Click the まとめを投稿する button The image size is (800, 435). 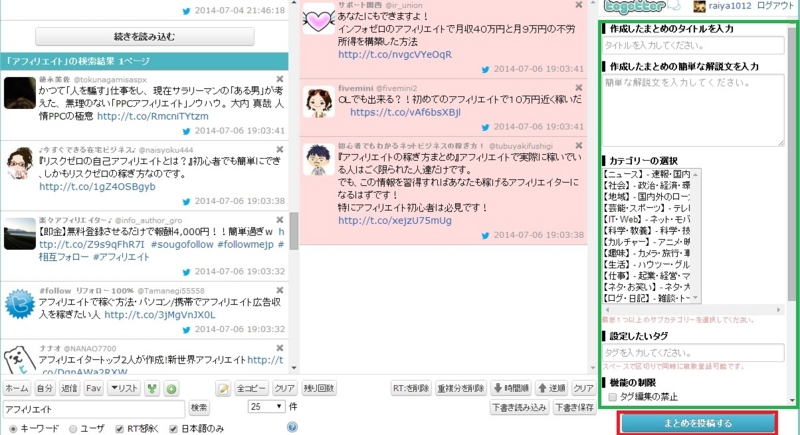coord(697,423)
